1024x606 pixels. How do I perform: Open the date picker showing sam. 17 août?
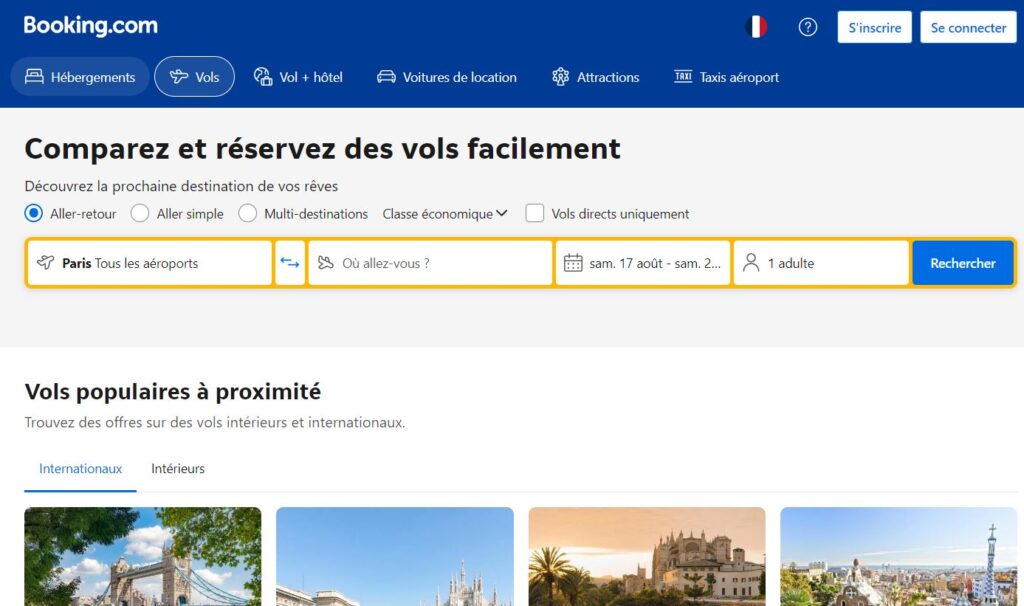pos(655,263)
